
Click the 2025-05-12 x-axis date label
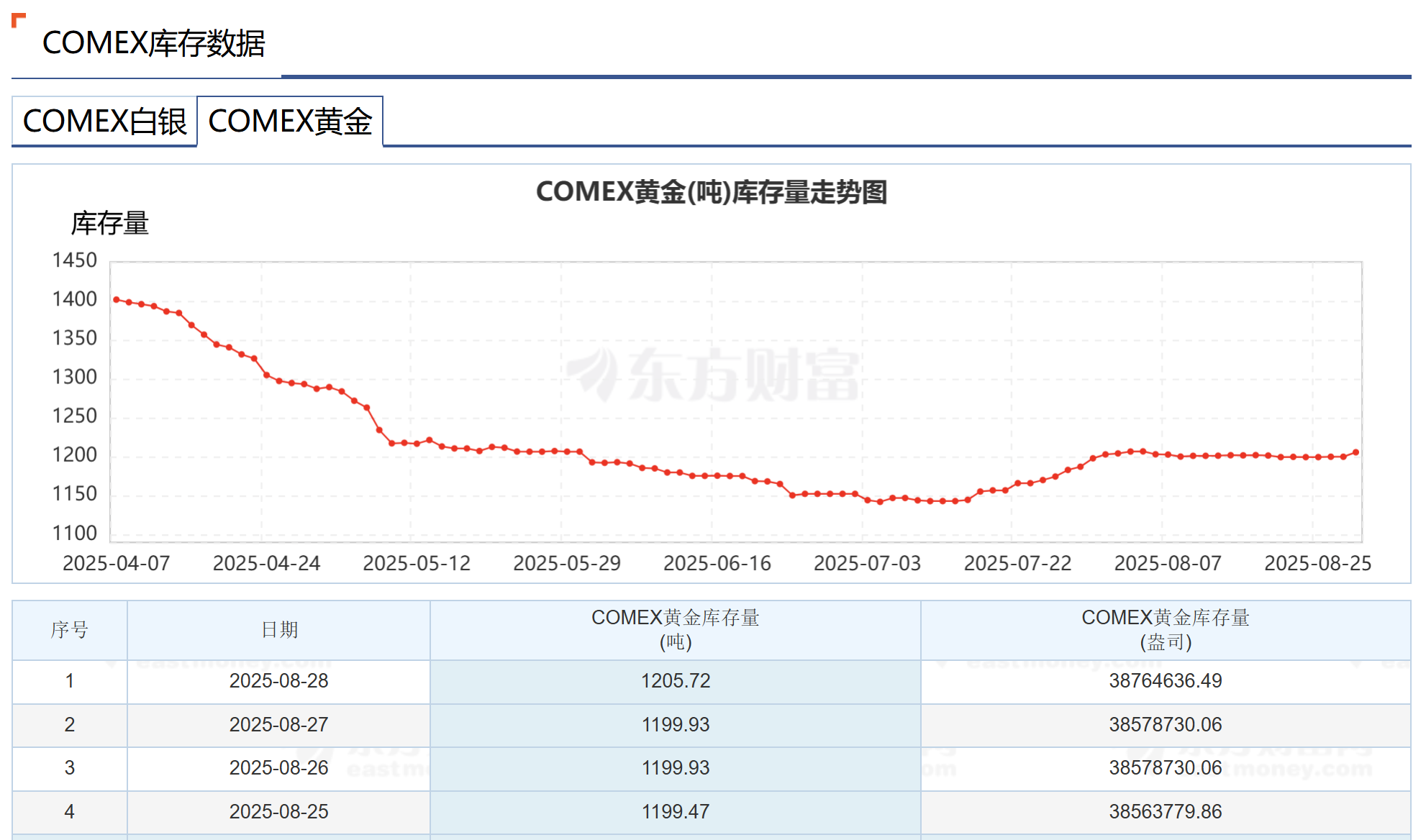[417, 563]
